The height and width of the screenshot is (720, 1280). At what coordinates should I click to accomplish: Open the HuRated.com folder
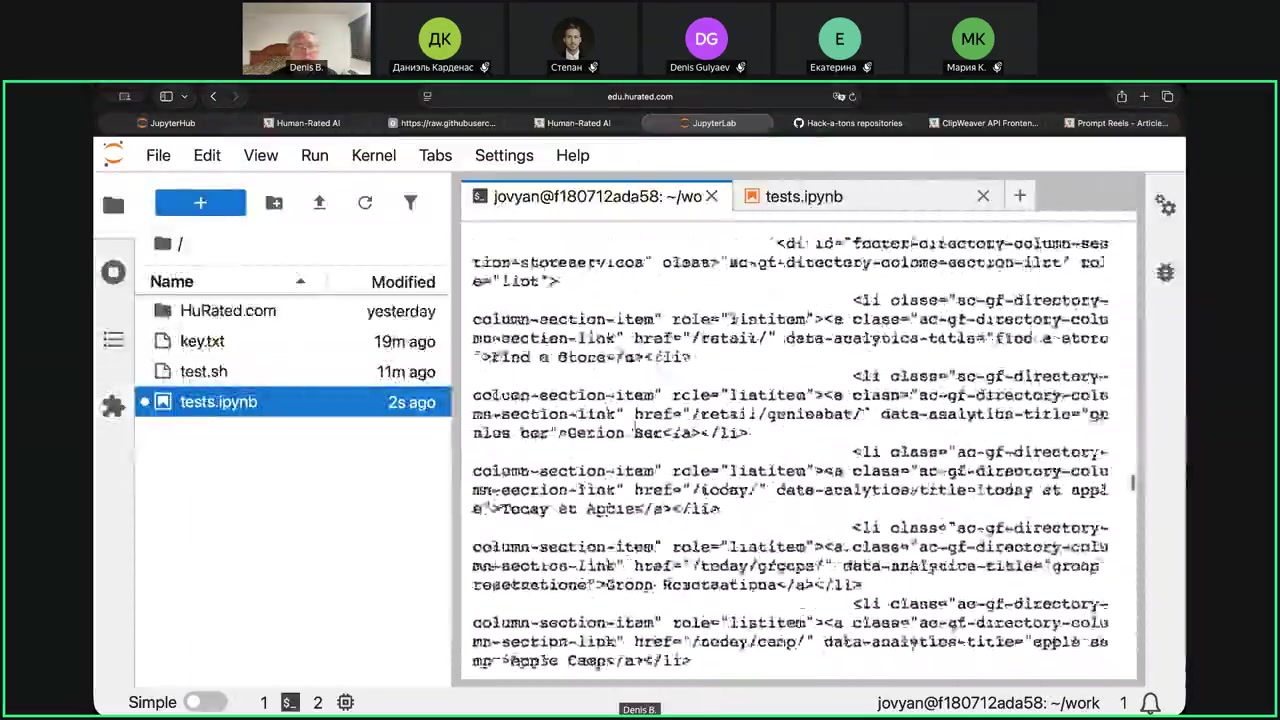coord(228,311)
